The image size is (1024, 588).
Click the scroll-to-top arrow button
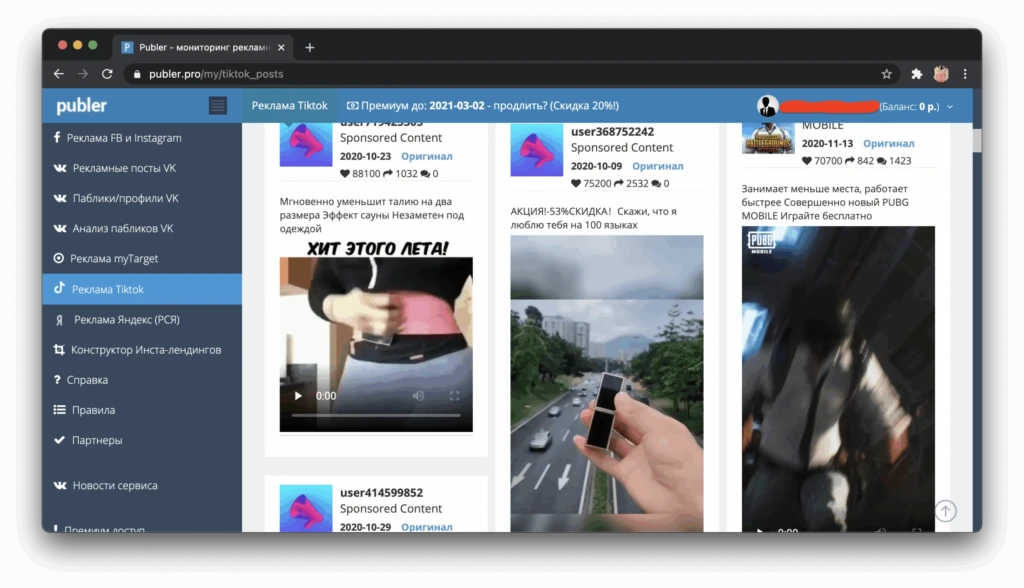coord(946,510)
